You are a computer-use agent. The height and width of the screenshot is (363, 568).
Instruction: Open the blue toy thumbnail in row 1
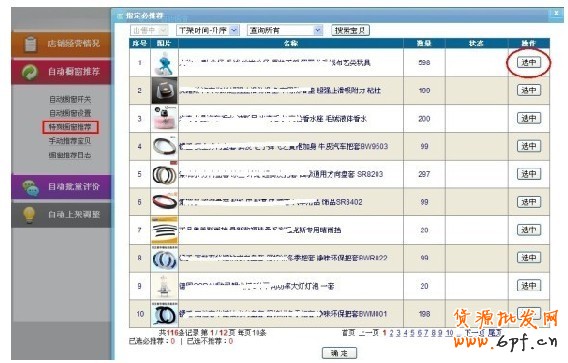point(164,63)
